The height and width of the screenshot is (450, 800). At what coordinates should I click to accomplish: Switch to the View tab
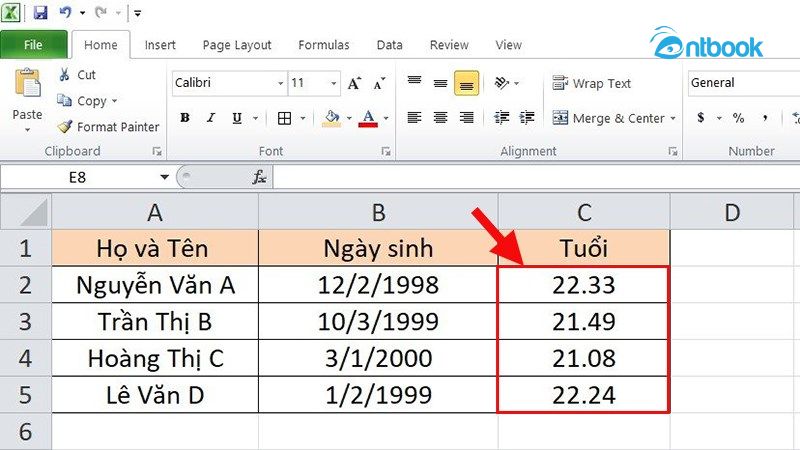pos(508,45)
